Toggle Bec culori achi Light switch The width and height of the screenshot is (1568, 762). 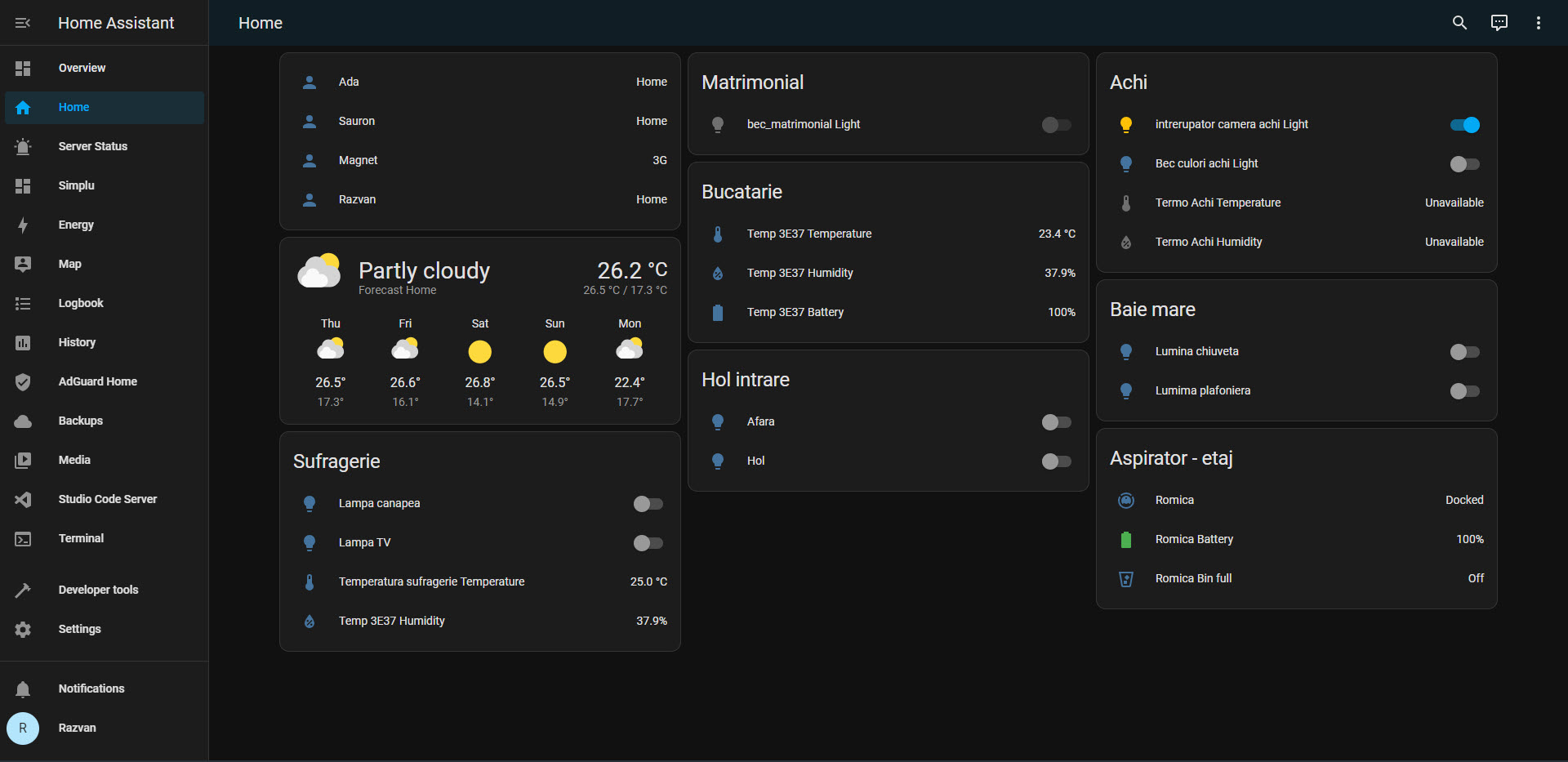click(x=1464, y=164)
